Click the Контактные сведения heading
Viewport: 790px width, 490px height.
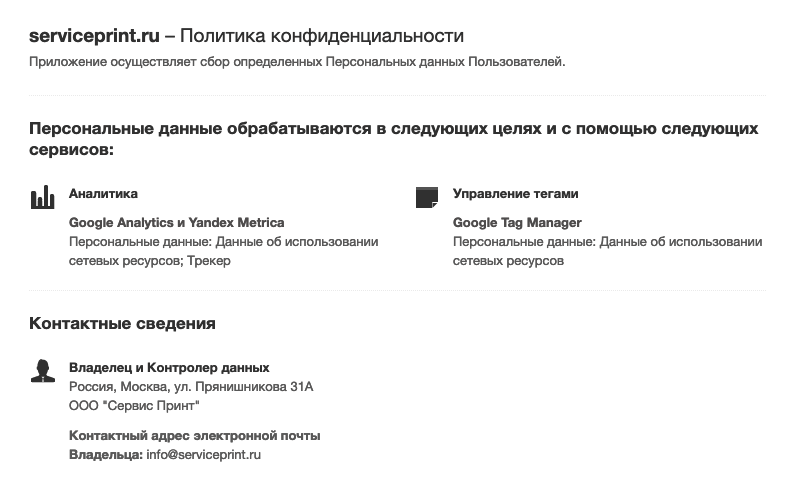point(122,324)
